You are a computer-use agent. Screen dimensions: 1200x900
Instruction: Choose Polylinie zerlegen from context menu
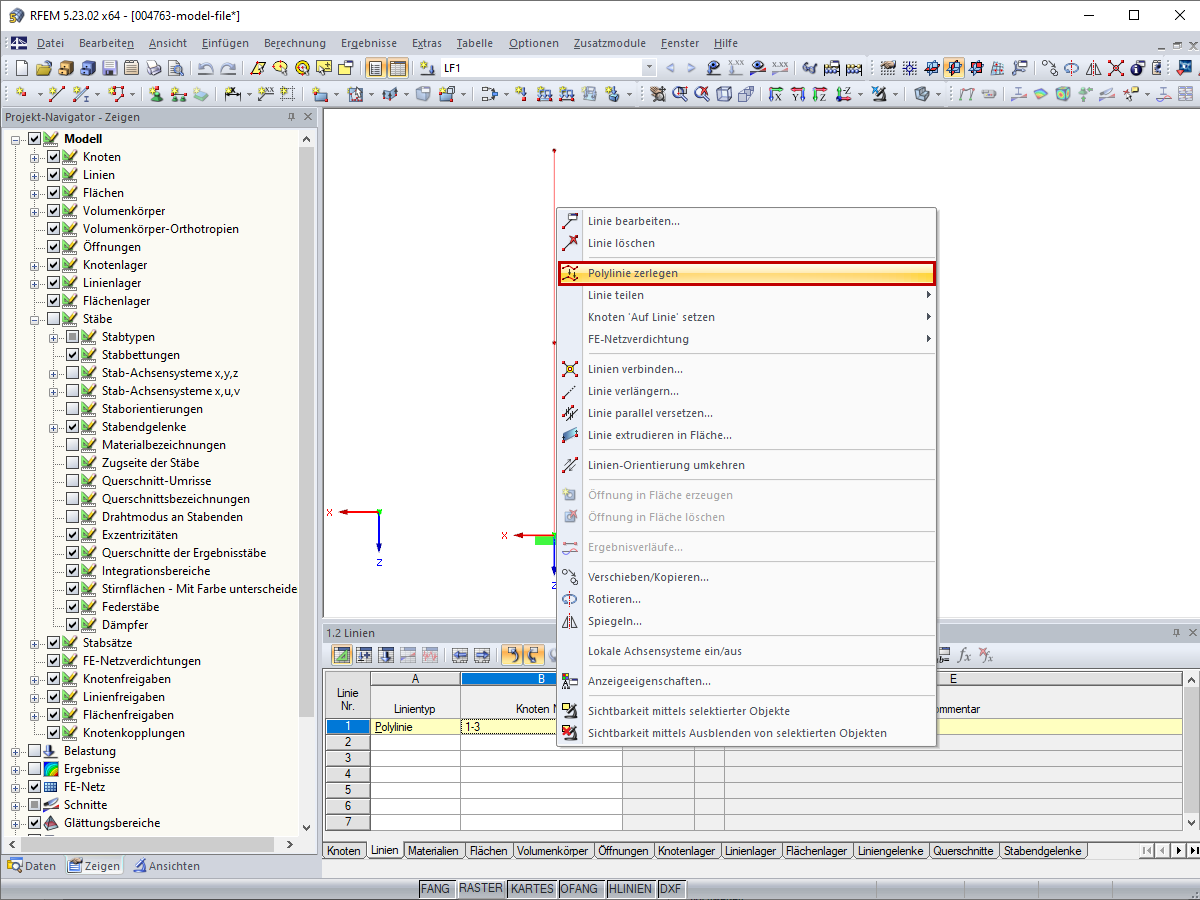click(x=746, y=273)
